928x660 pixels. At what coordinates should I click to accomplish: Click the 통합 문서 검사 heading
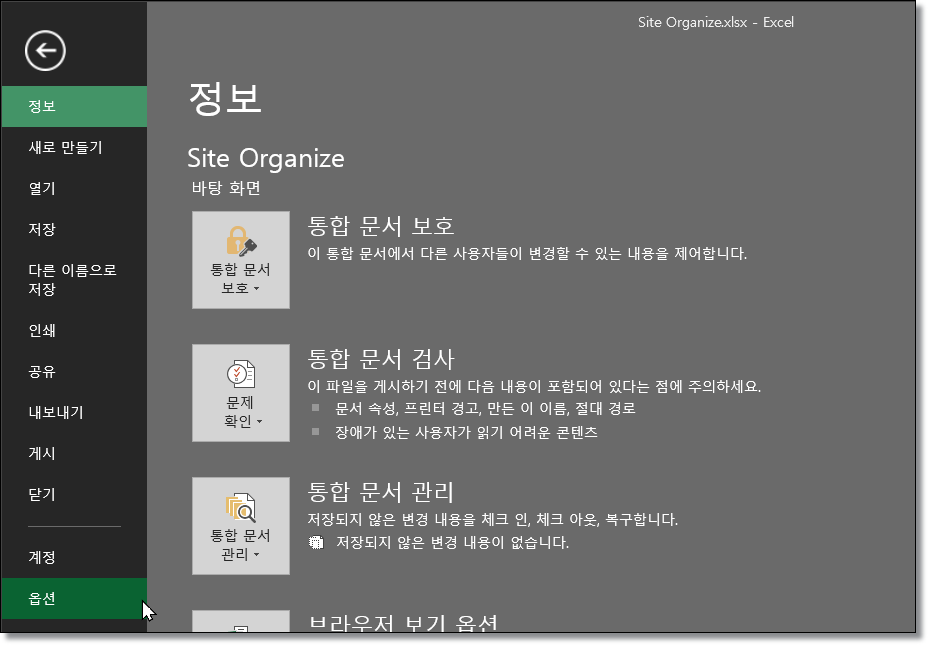point(381,359)
